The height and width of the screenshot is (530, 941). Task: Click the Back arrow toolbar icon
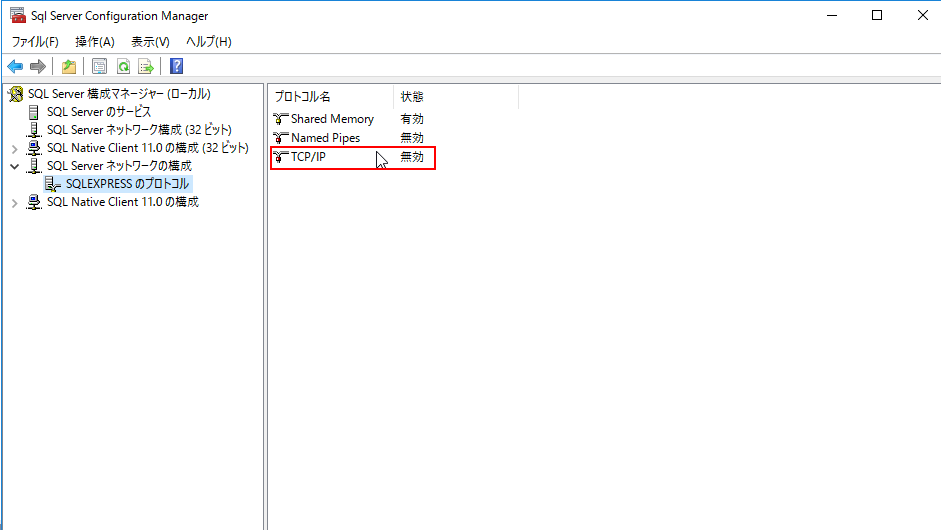pyautogui.click(x=15, y=67)
